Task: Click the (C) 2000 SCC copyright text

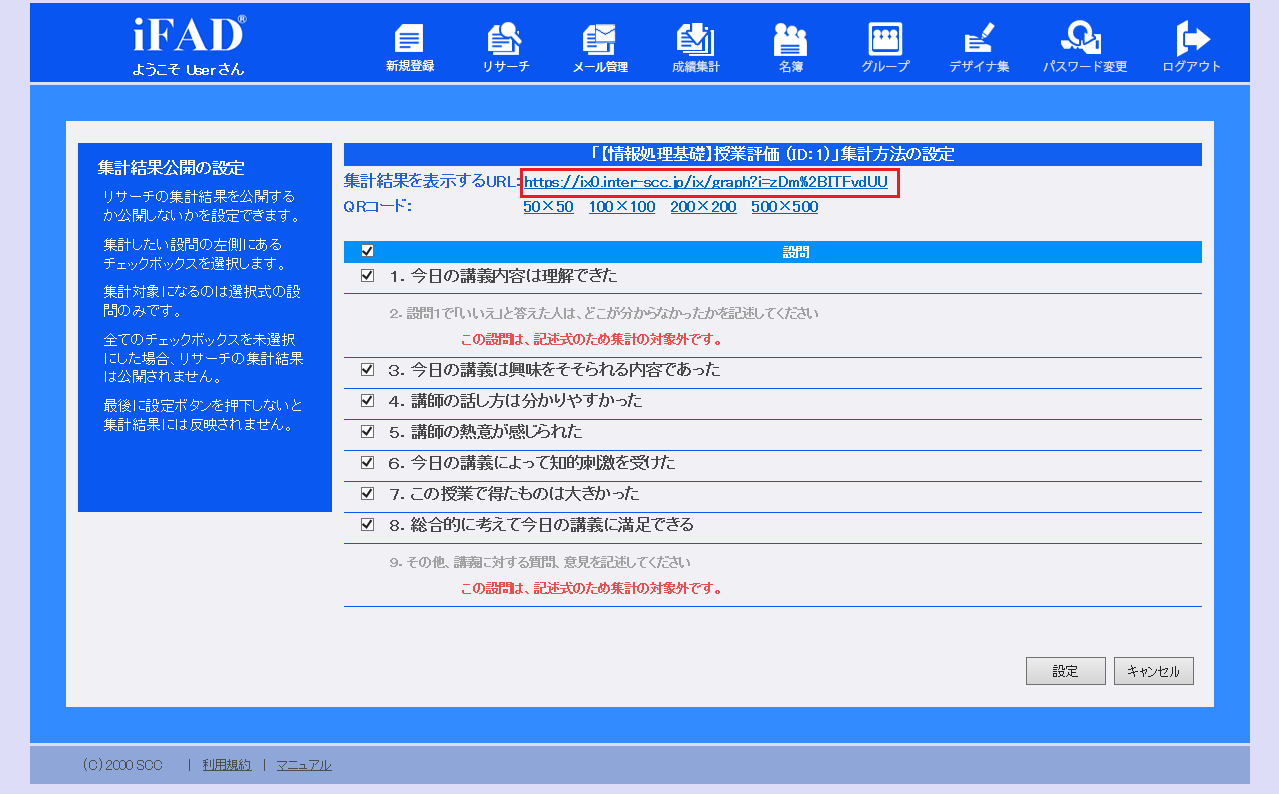Action: point(122,765)
